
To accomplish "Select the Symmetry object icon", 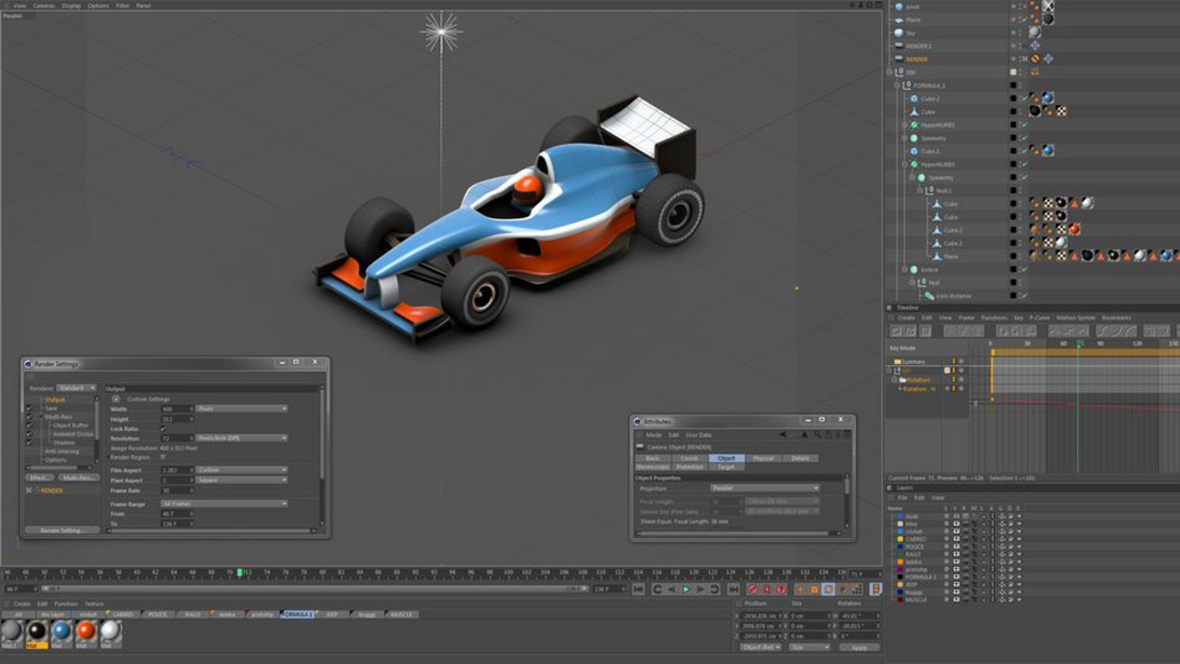I will point(915,137).
